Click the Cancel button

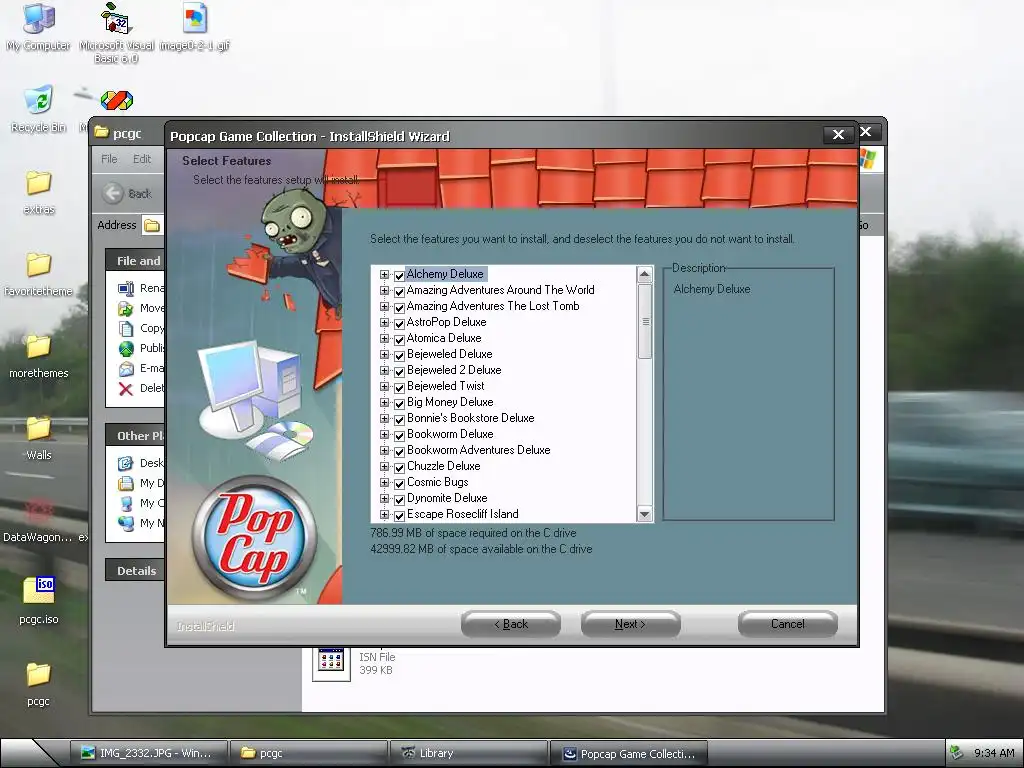pyautogui.click(x=788, y=624)
